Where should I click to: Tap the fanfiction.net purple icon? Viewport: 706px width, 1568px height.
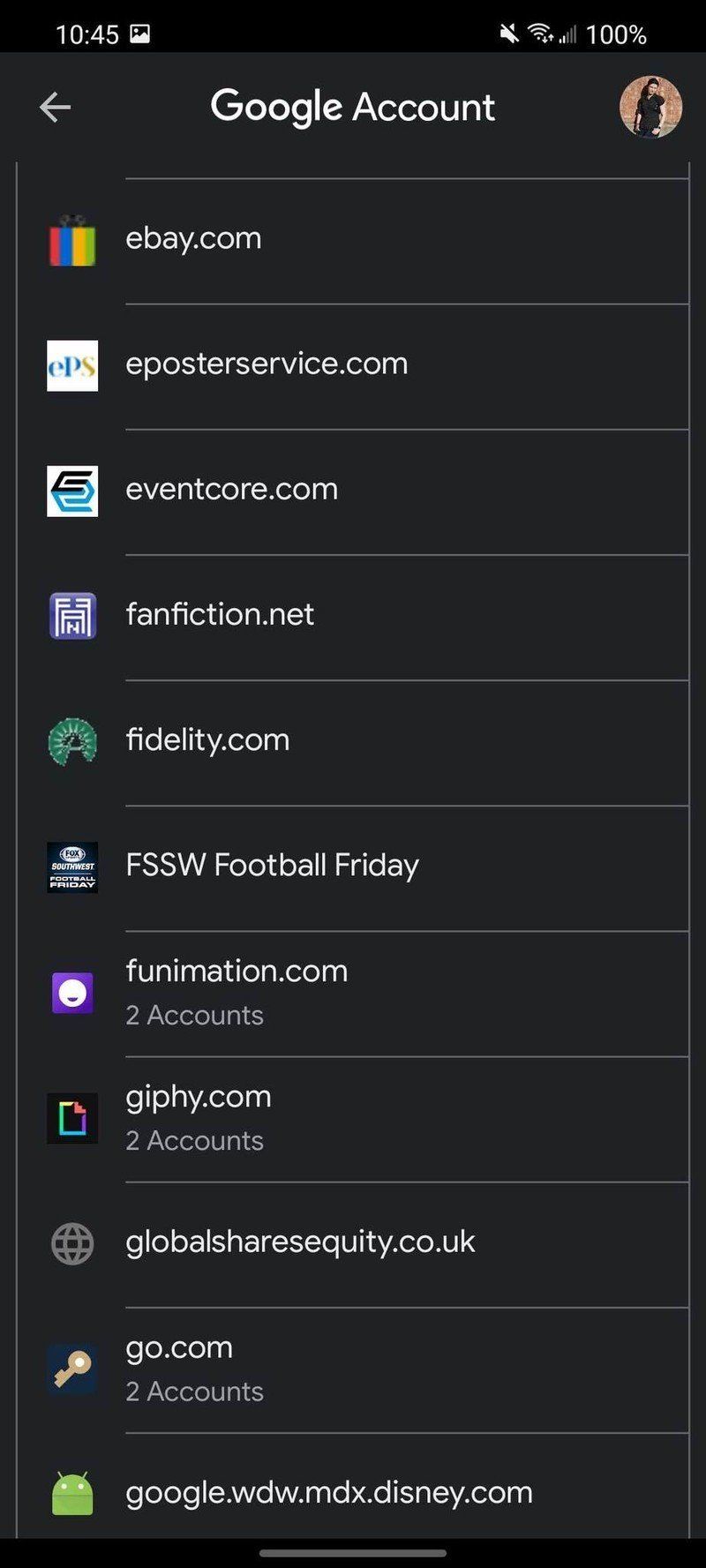72,616
